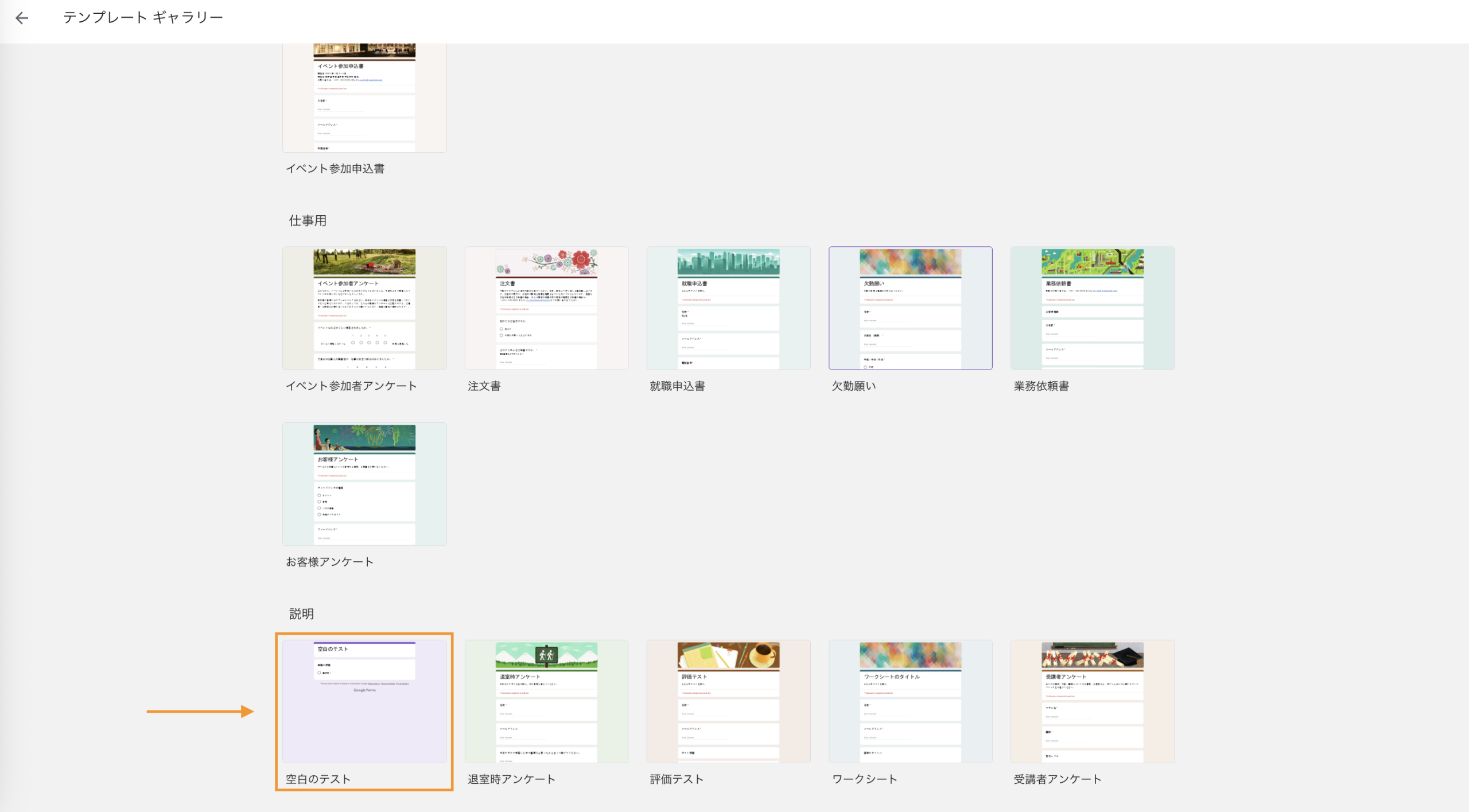The image size is (1469, 812).
Task: Click the テンプレート ギャラリー header title
Action: point(143,17)
